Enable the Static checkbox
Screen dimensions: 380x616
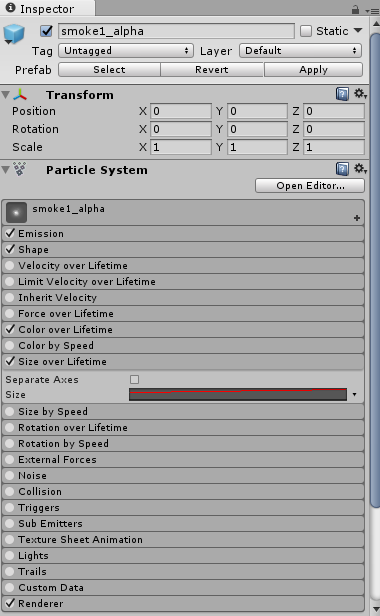point(306,31)
